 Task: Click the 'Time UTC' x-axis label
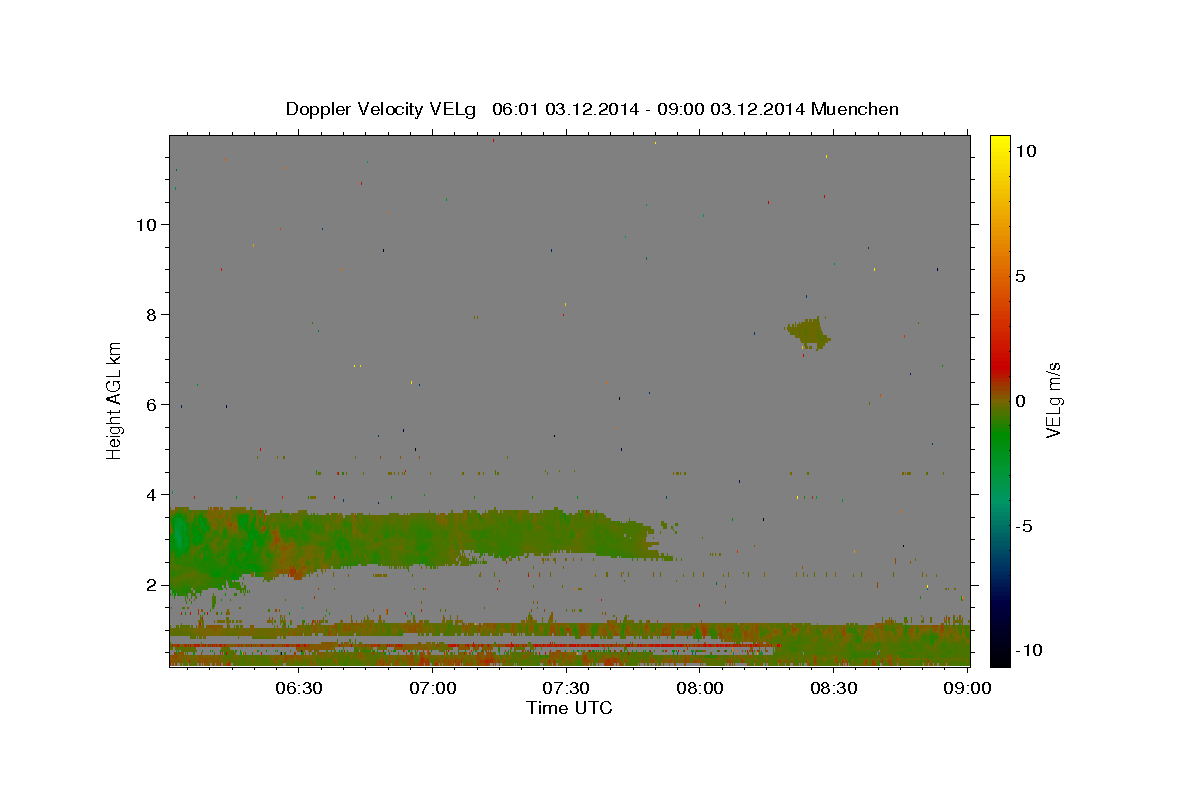(569, 708)
